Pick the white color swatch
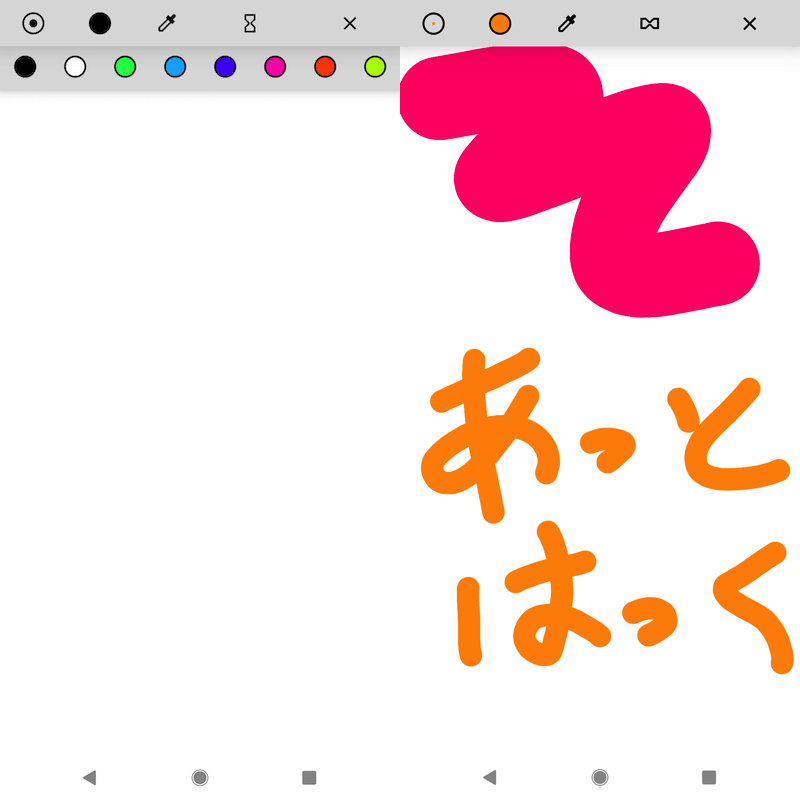Viewport: 800px width, 800px height. point(75,67)
